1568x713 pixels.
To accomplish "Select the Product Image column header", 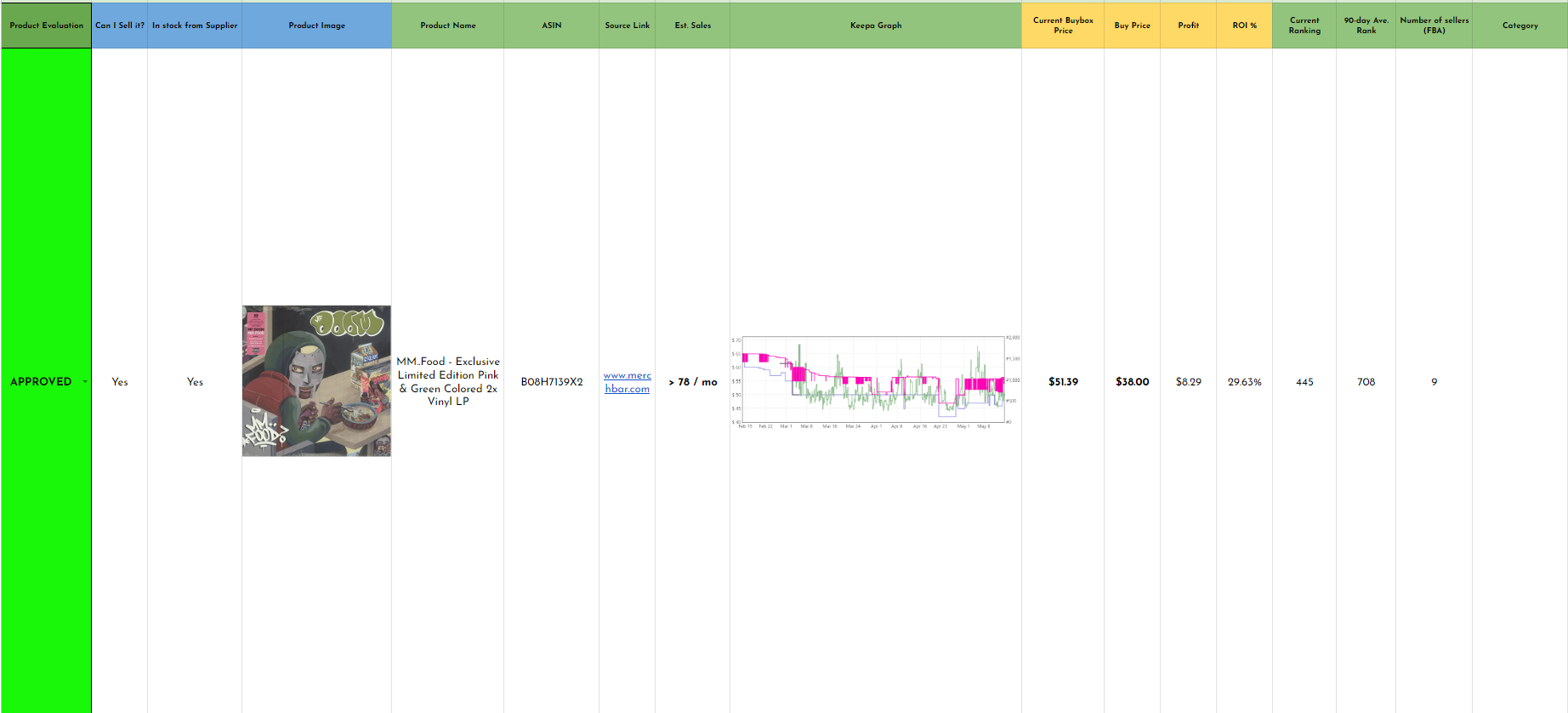I will (x=316, y=26).
